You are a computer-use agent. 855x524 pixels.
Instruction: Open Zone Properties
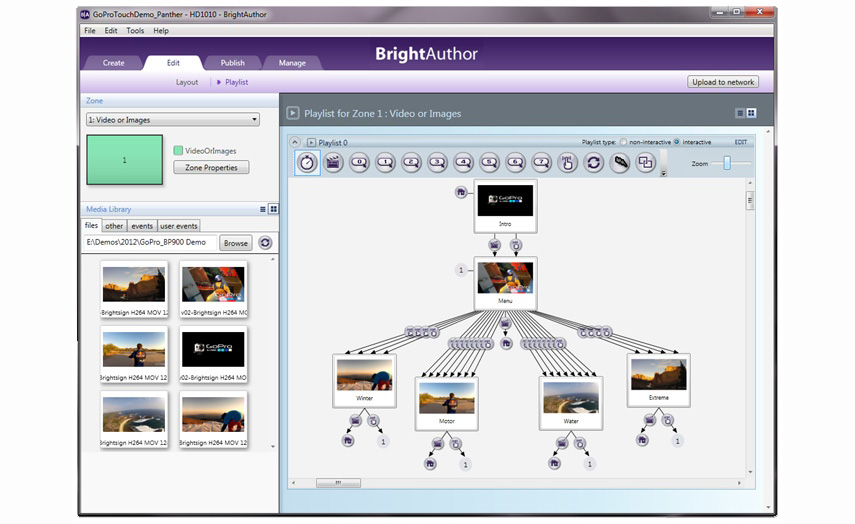[211, 167]
